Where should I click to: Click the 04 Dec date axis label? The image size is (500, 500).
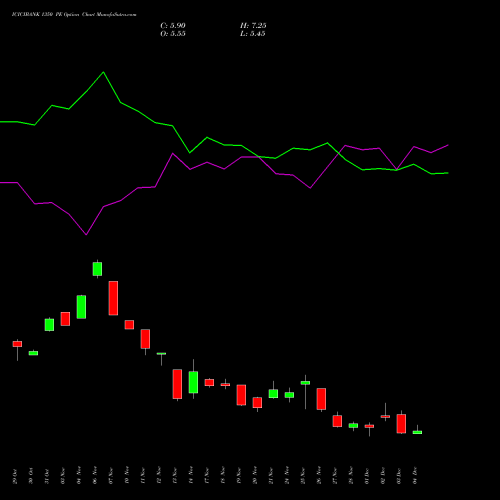[415, 476]
